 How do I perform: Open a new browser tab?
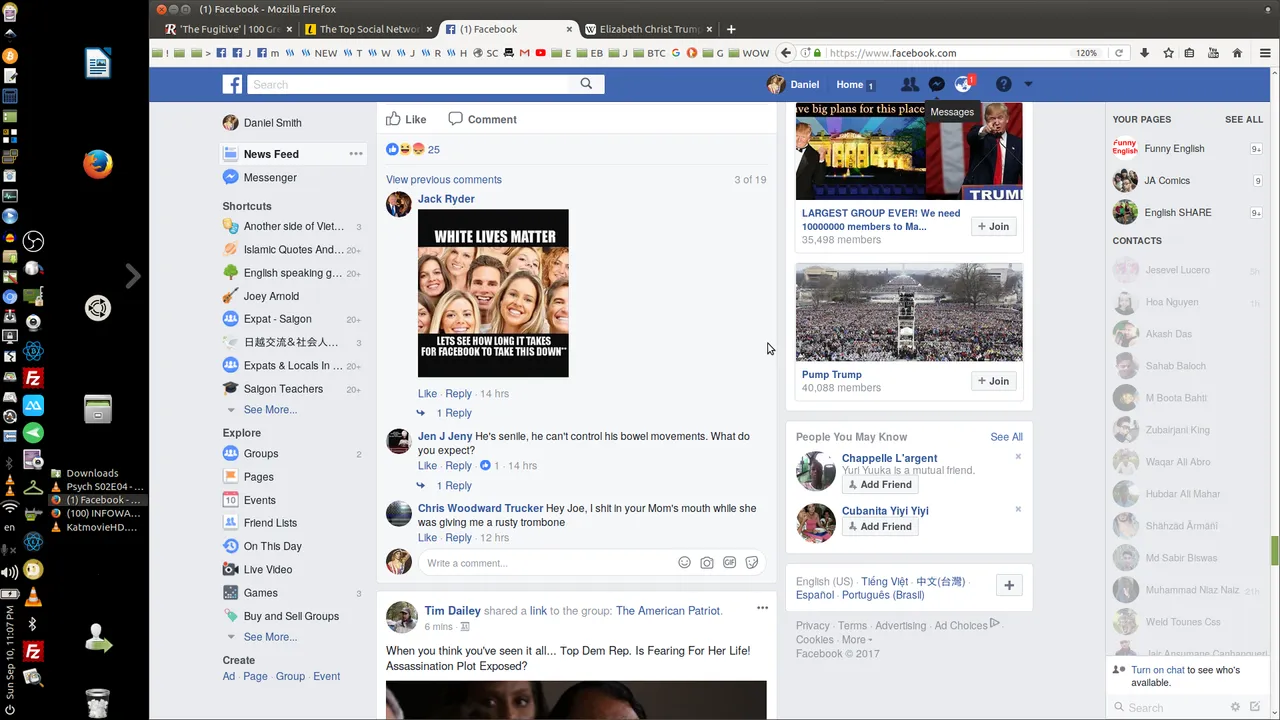[731, 29]
